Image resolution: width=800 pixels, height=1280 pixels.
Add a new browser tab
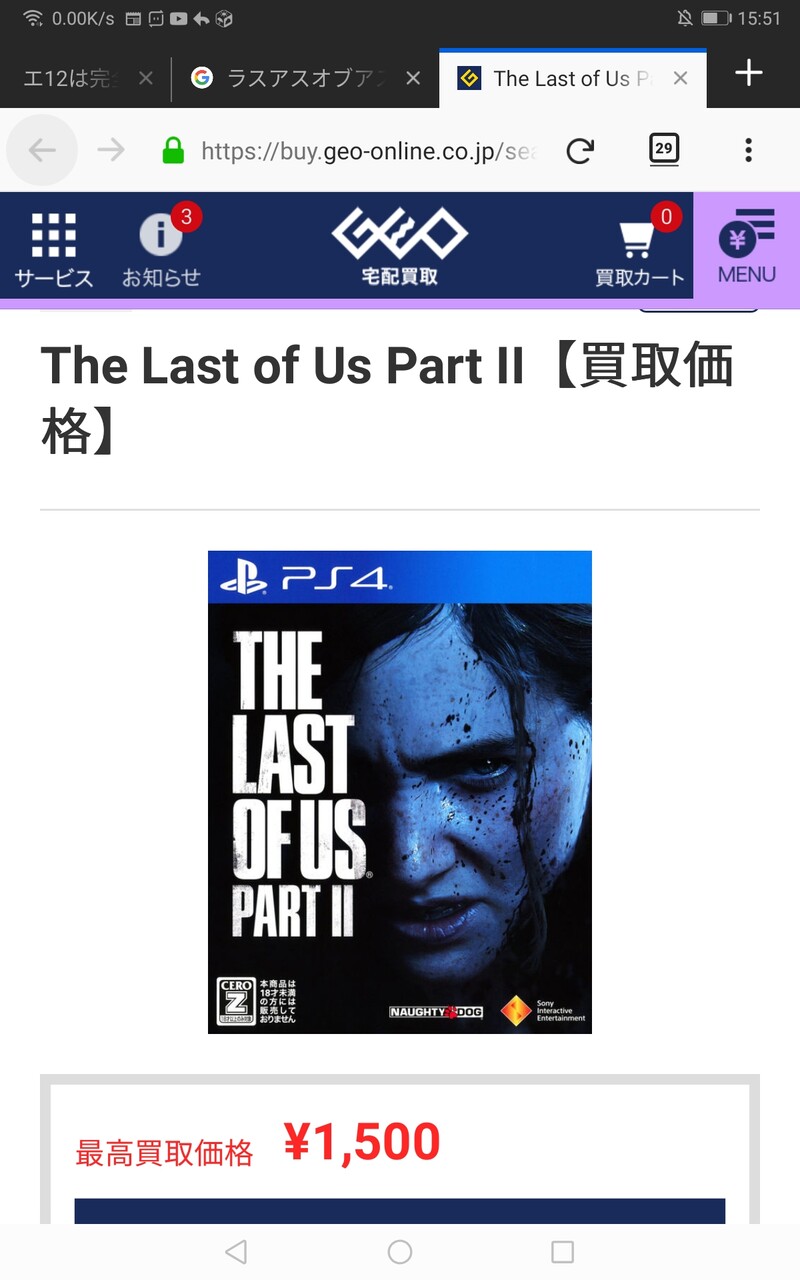[x=749, y=73]
